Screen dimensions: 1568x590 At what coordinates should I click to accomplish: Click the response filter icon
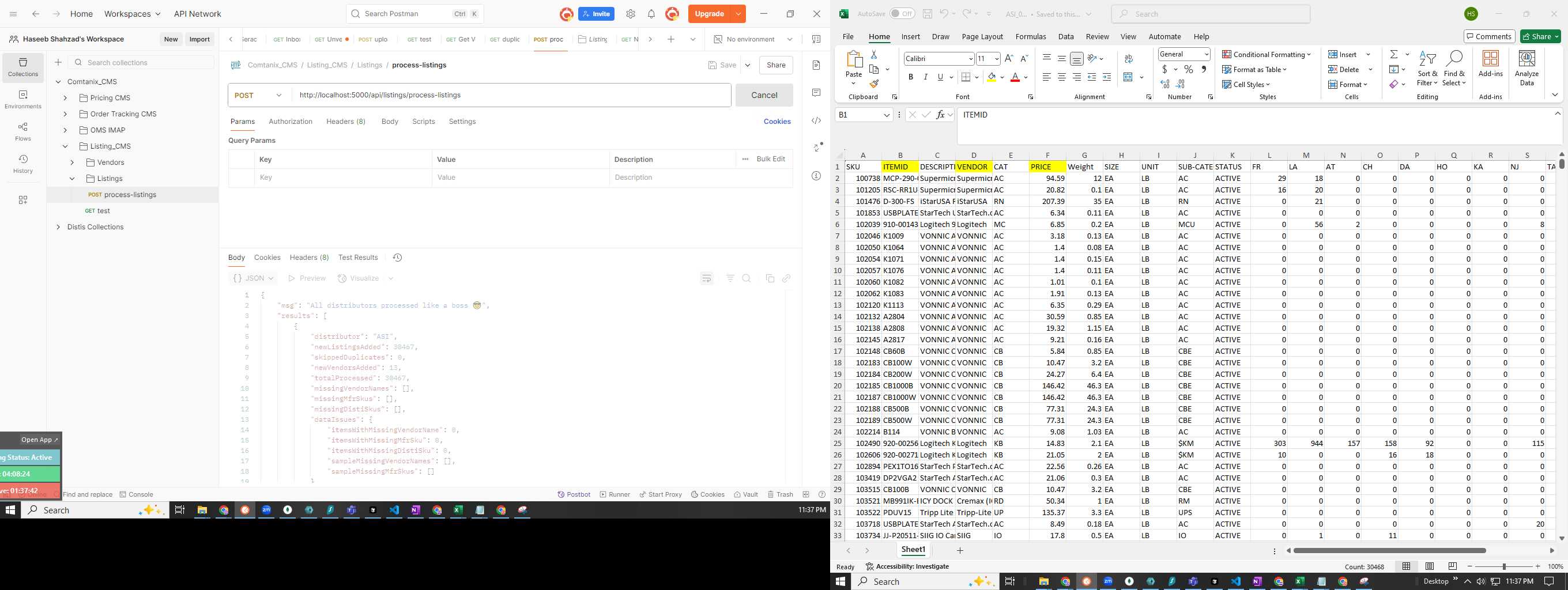pos(730,278)
